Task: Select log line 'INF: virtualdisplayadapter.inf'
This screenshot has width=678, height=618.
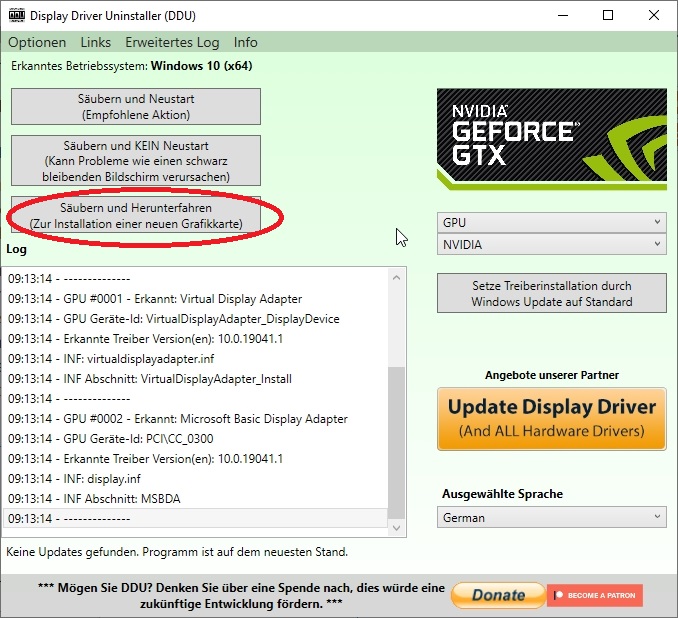Action: click(x=195, y=359)
